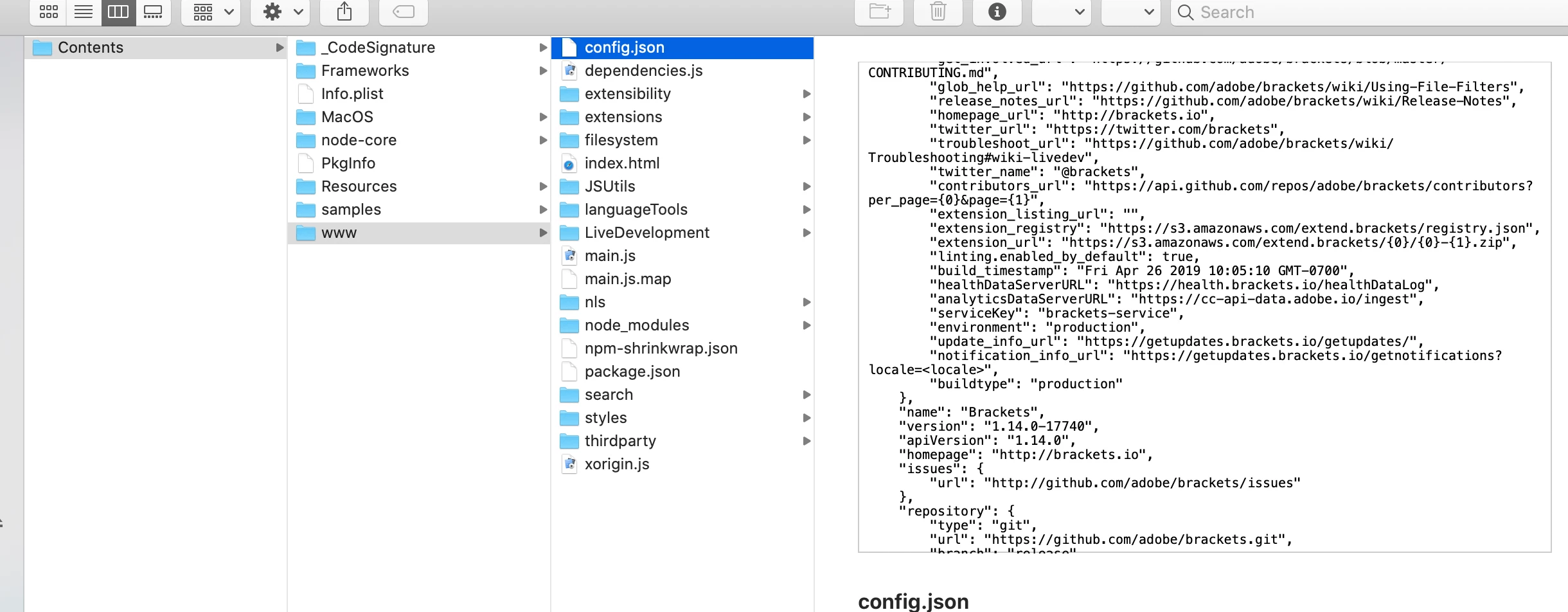Click the config.json text preview pane

click(x=1205, y=307)
